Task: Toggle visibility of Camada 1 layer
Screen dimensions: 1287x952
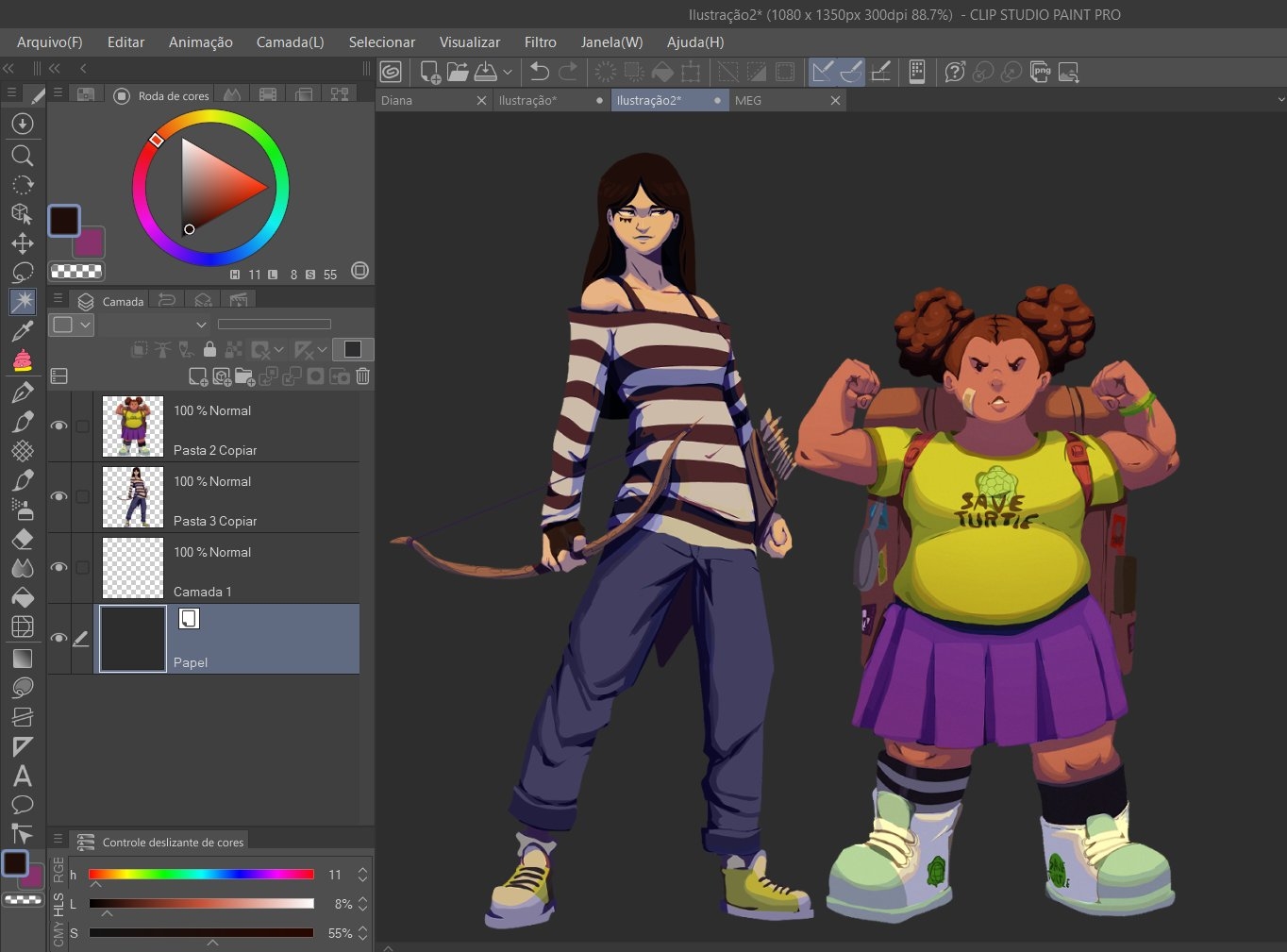Action: tap(58, 568)
